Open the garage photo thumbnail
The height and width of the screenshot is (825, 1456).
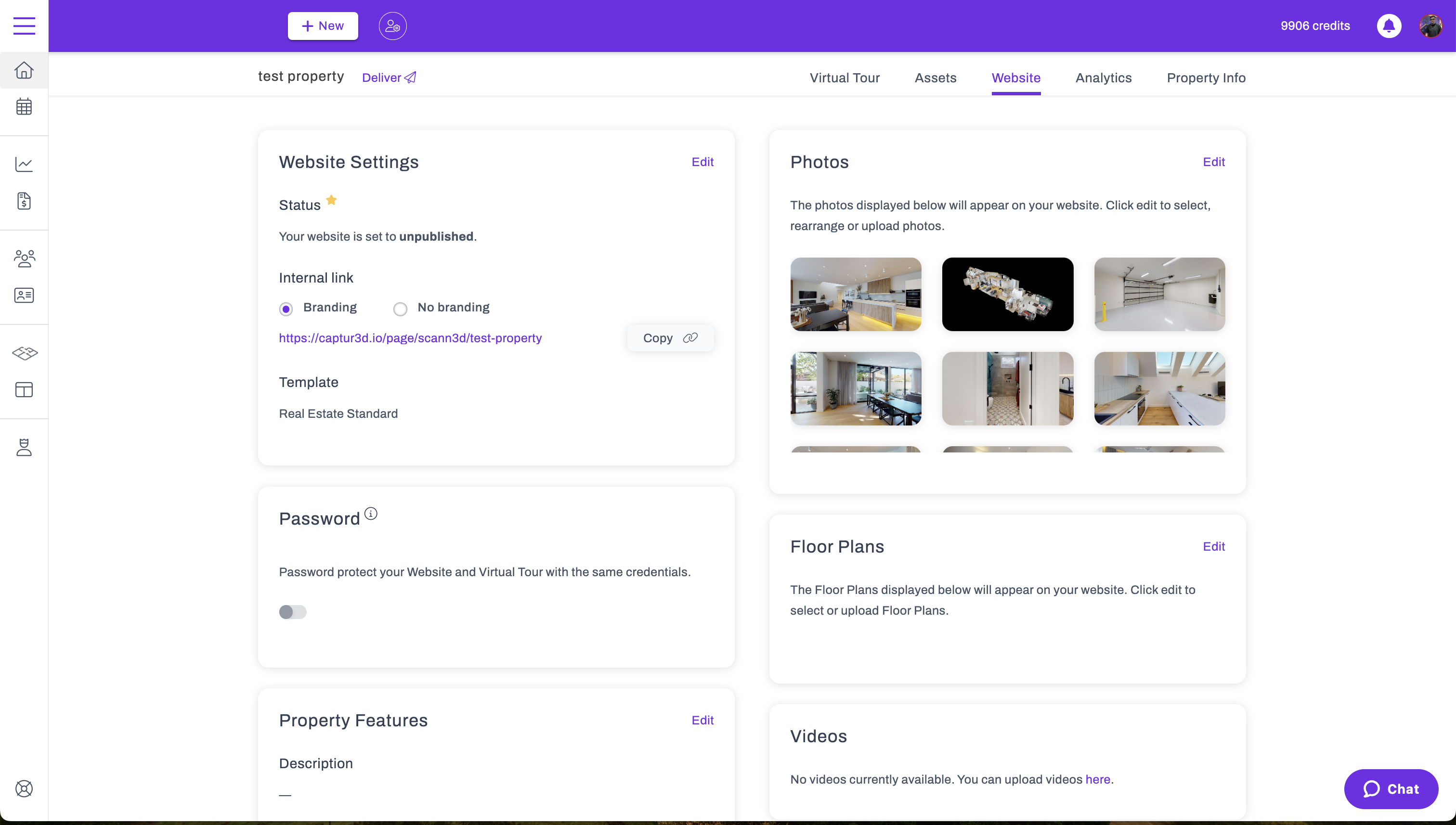pos(1159,294)
